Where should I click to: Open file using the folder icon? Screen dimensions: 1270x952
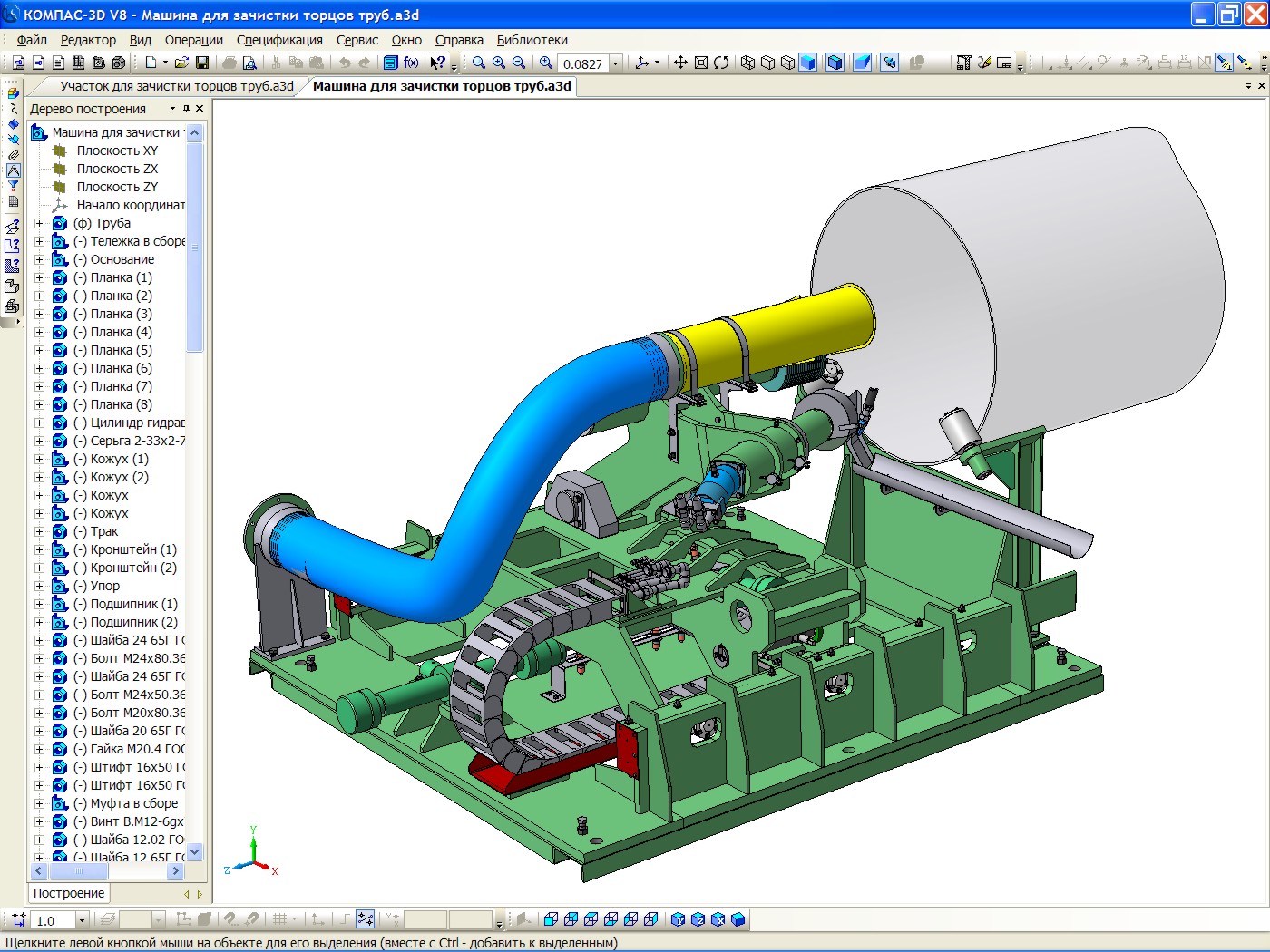point(181,63)
